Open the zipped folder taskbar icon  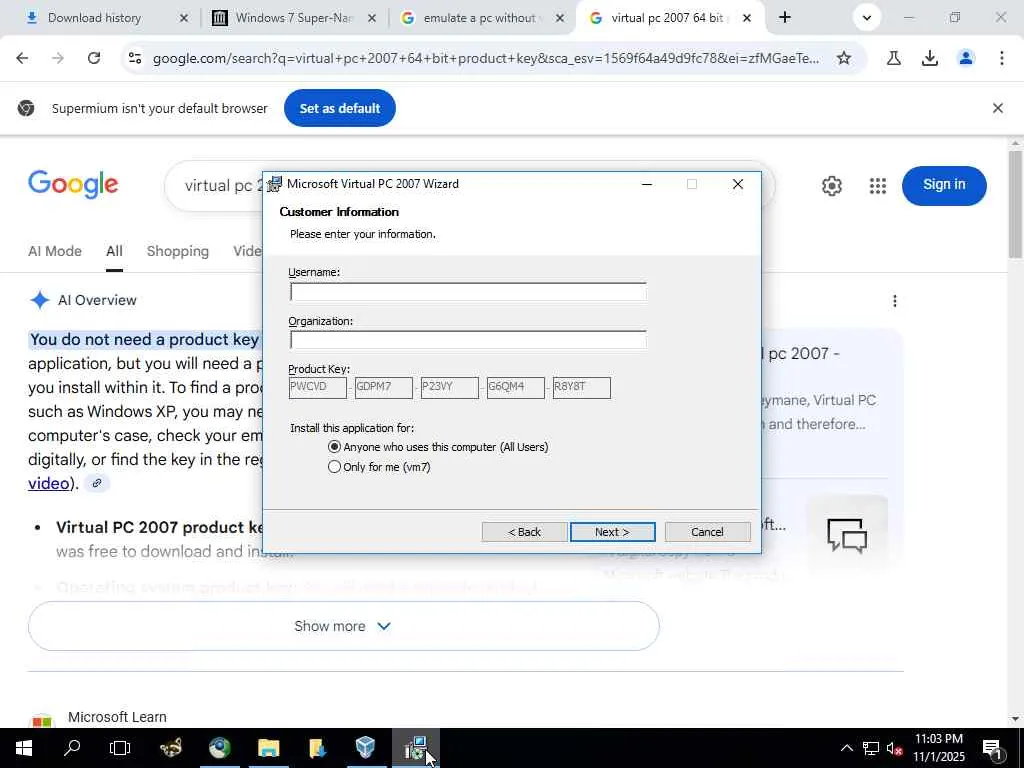(x=317, y=748)
